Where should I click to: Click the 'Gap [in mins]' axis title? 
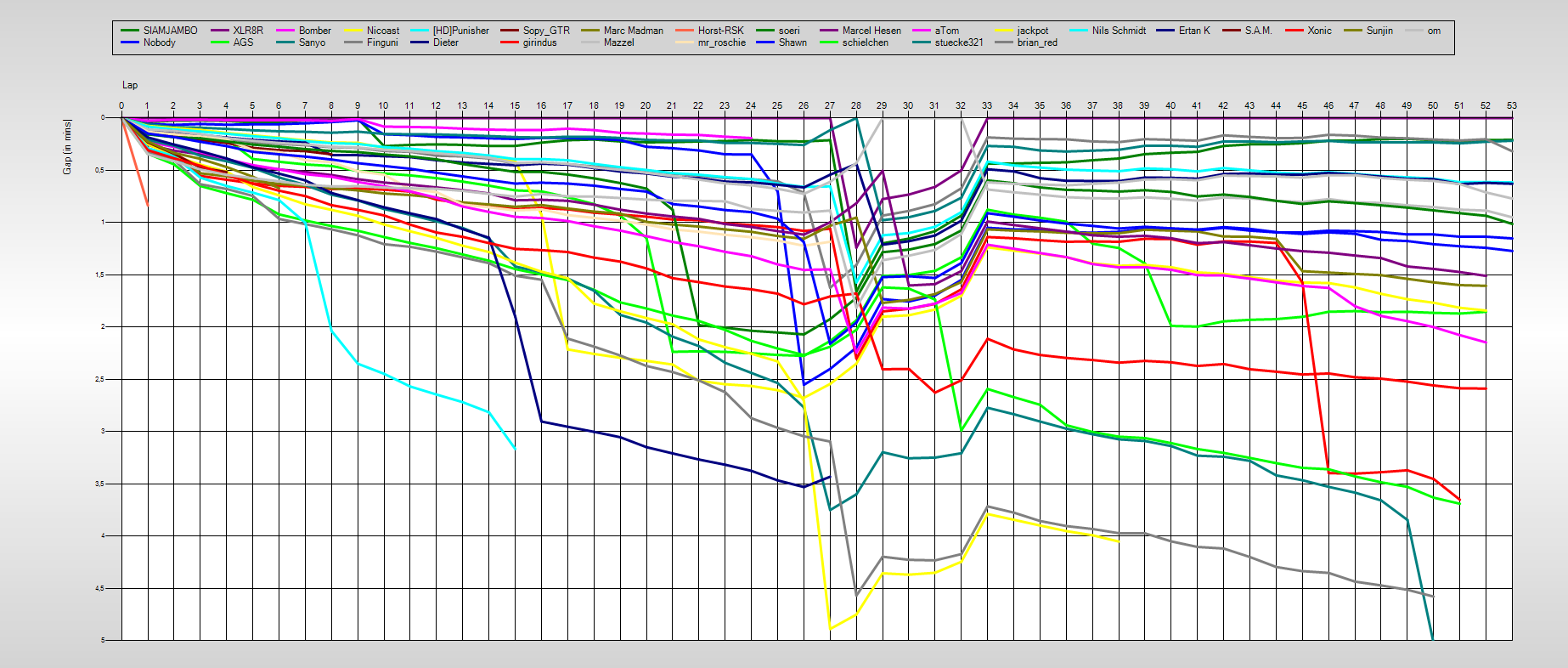coord(67,147)
